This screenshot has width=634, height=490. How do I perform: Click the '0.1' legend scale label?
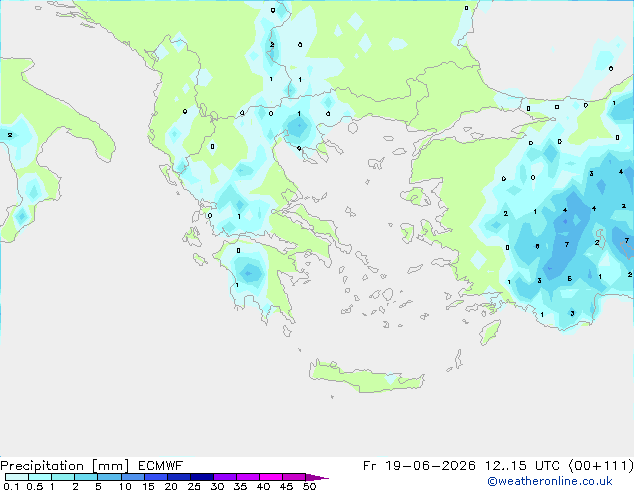pyautogui.click(x=11, y=486)
